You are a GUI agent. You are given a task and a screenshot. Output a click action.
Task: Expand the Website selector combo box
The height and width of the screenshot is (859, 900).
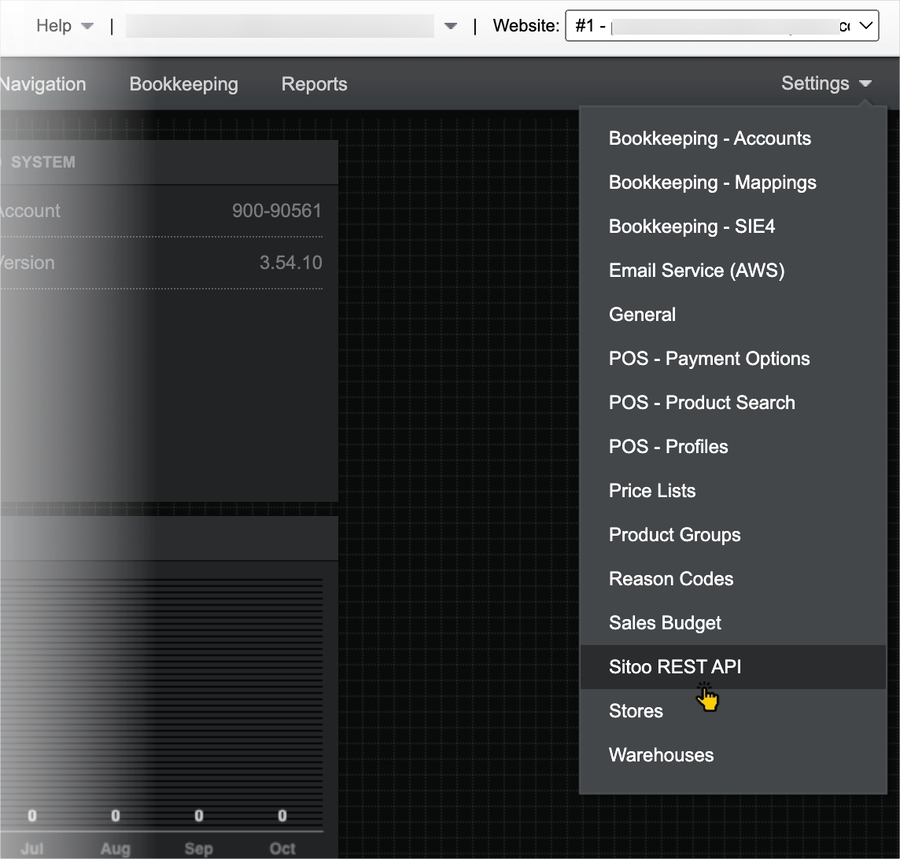tap(721, 26)
